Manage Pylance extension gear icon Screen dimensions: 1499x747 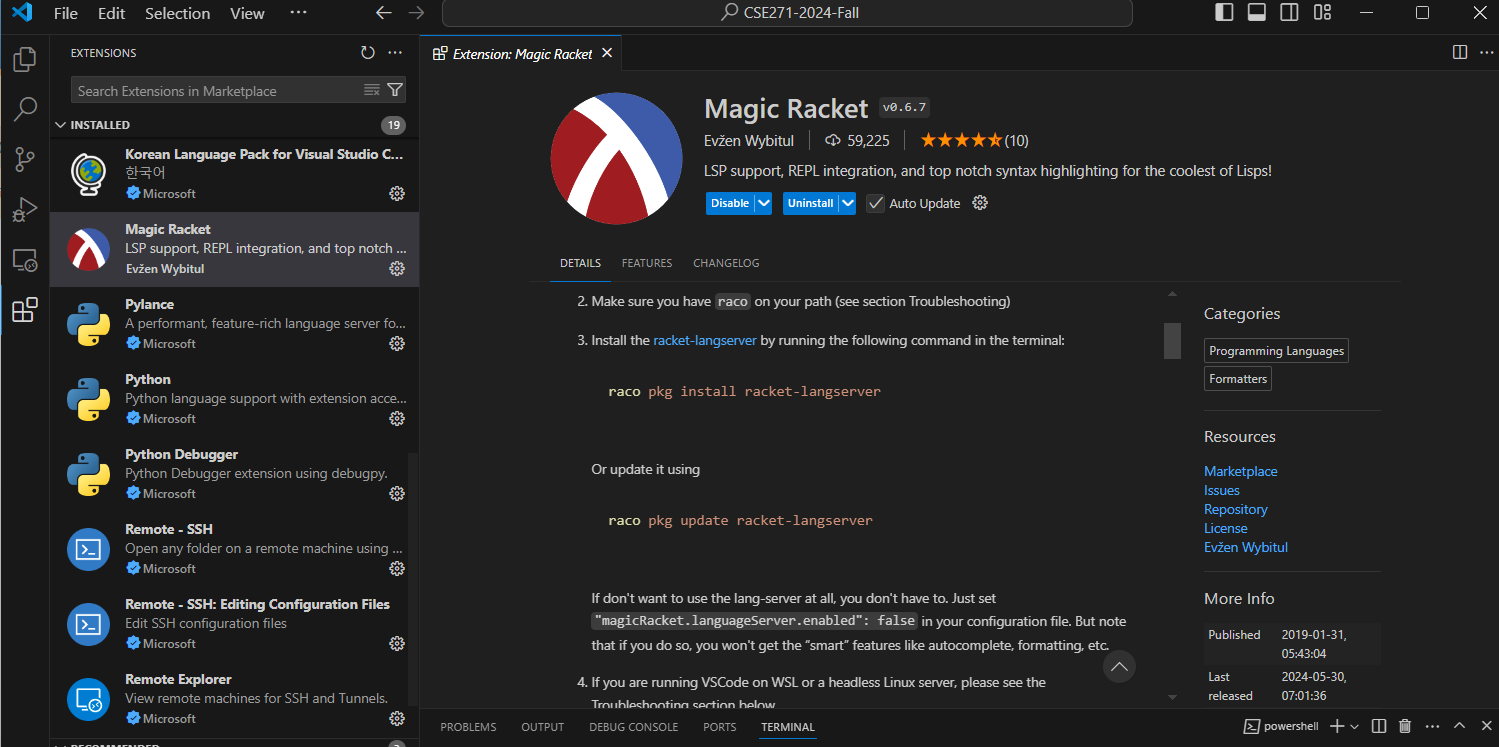[397, 343]
